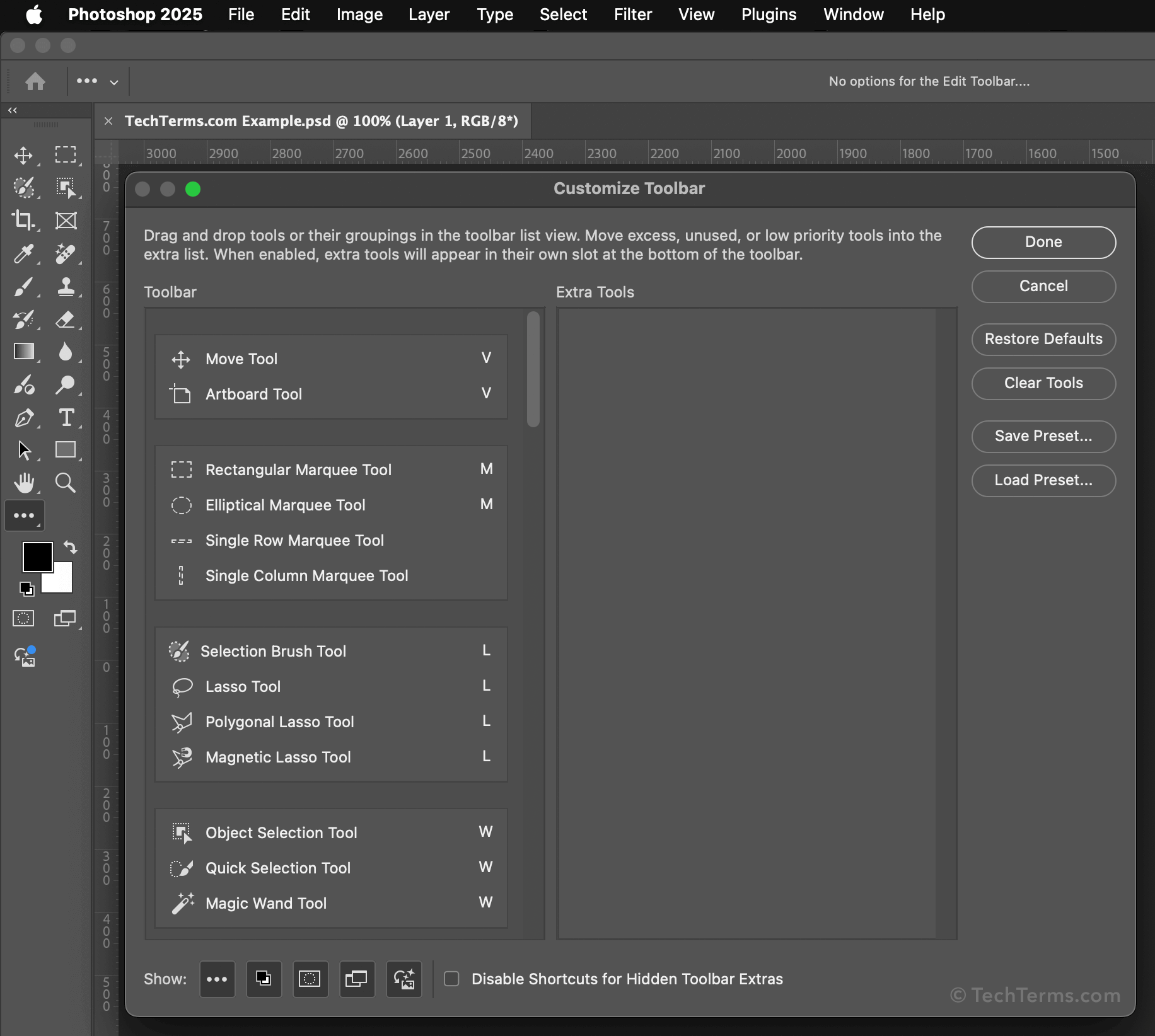Screen dimensions: 1155x1036
Task: Open the Photoshop 2025 application menu
Action: tap(135, 14)
